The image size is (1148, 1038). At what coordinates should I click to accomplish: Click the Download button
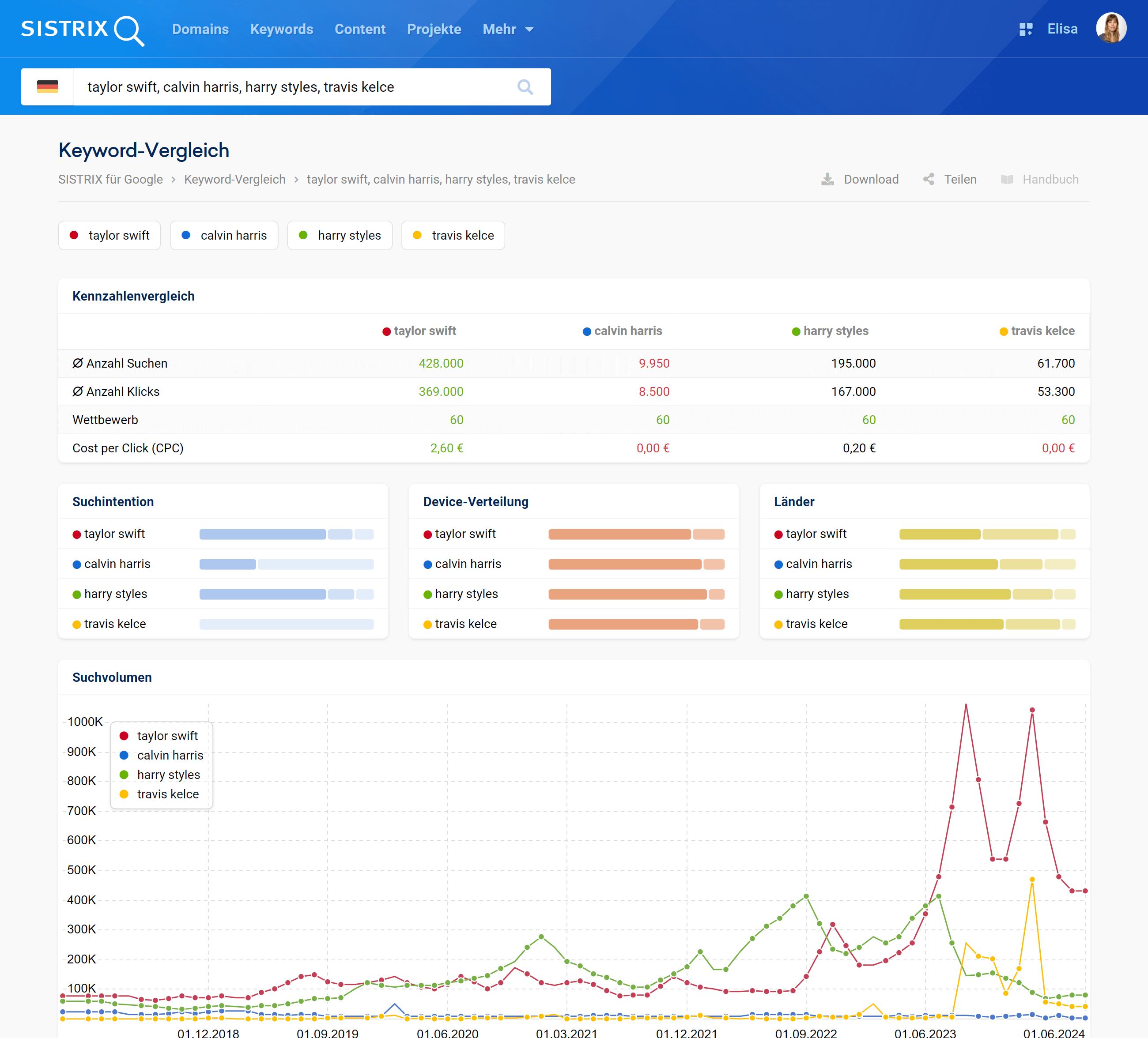[x=859, y=179]
